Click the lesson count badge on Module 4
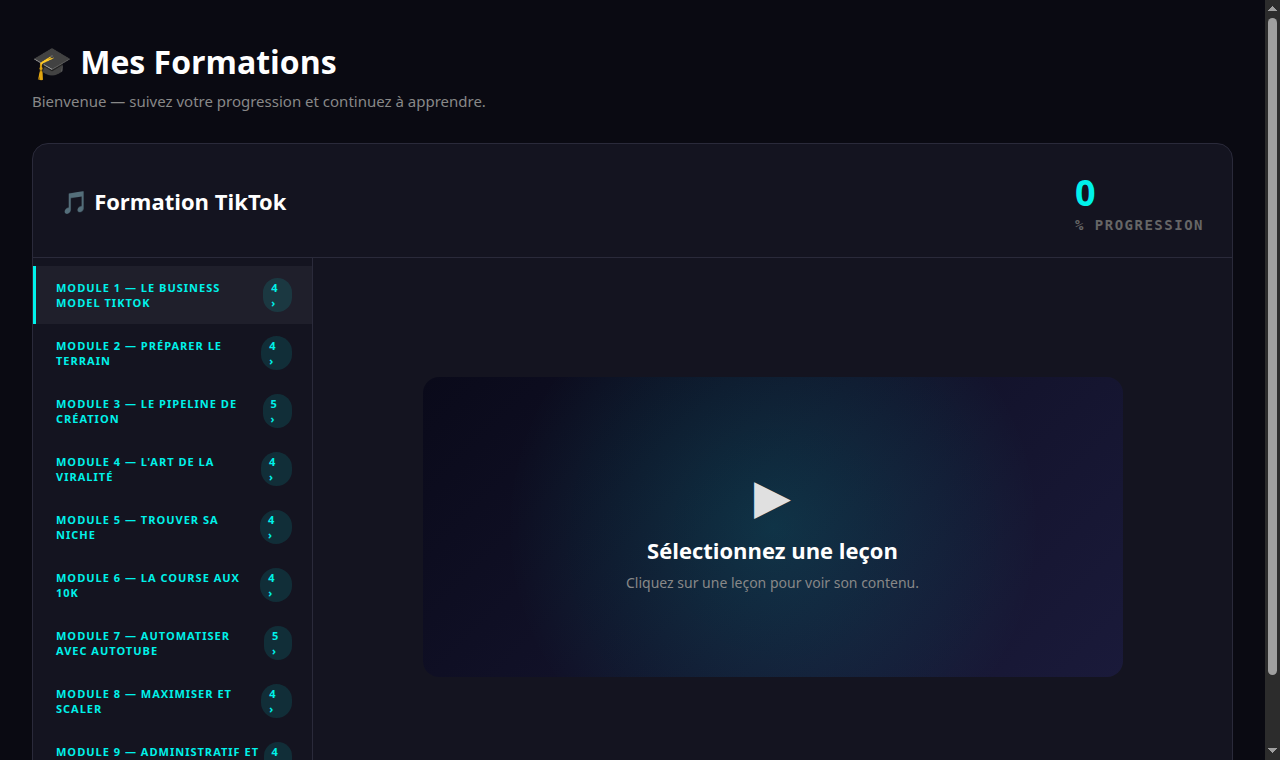The height and width of the screenshot is (760, 1280). (276, 469)
